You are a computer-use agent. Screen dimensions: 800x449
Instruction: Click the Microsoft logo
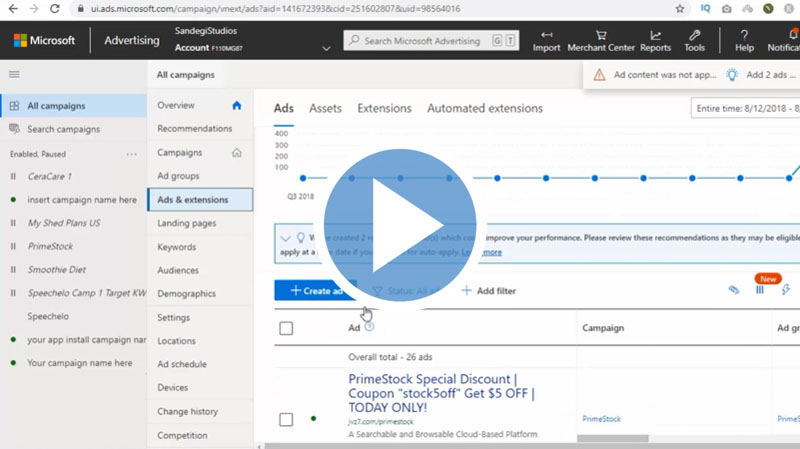coord(44,40)
